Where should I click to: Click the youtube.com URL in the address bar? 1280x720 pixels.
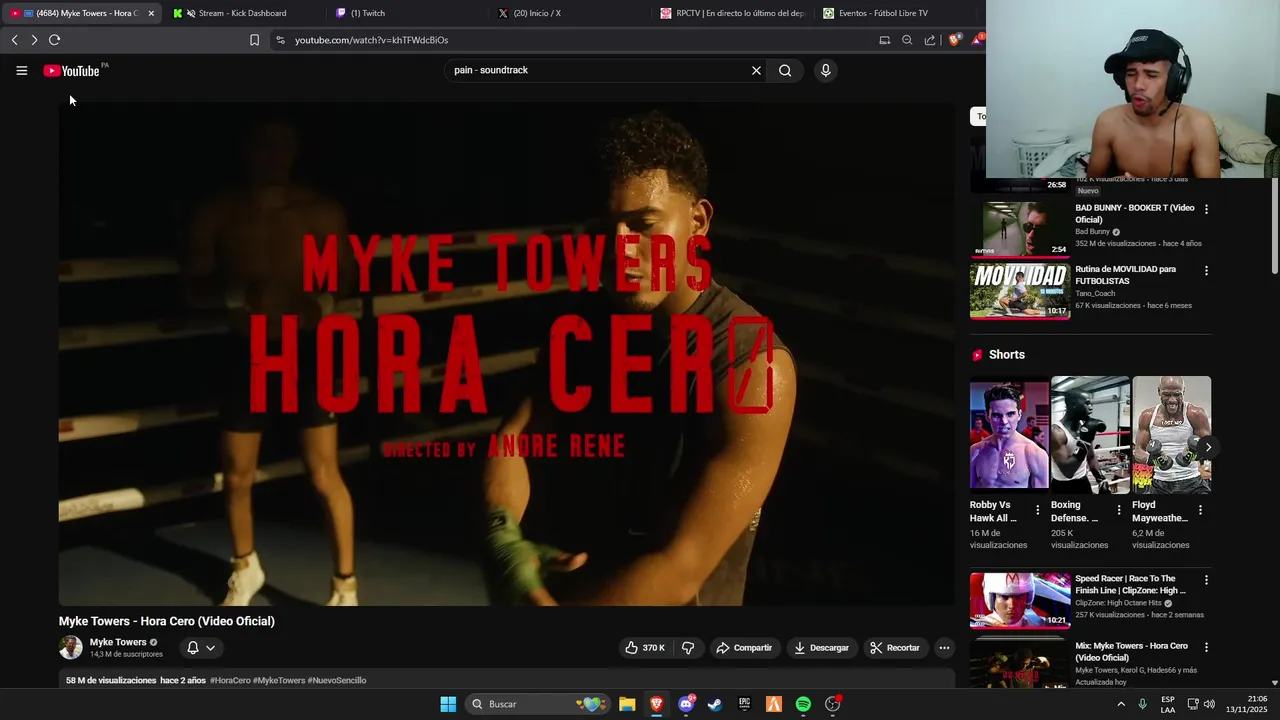point(371,40)
